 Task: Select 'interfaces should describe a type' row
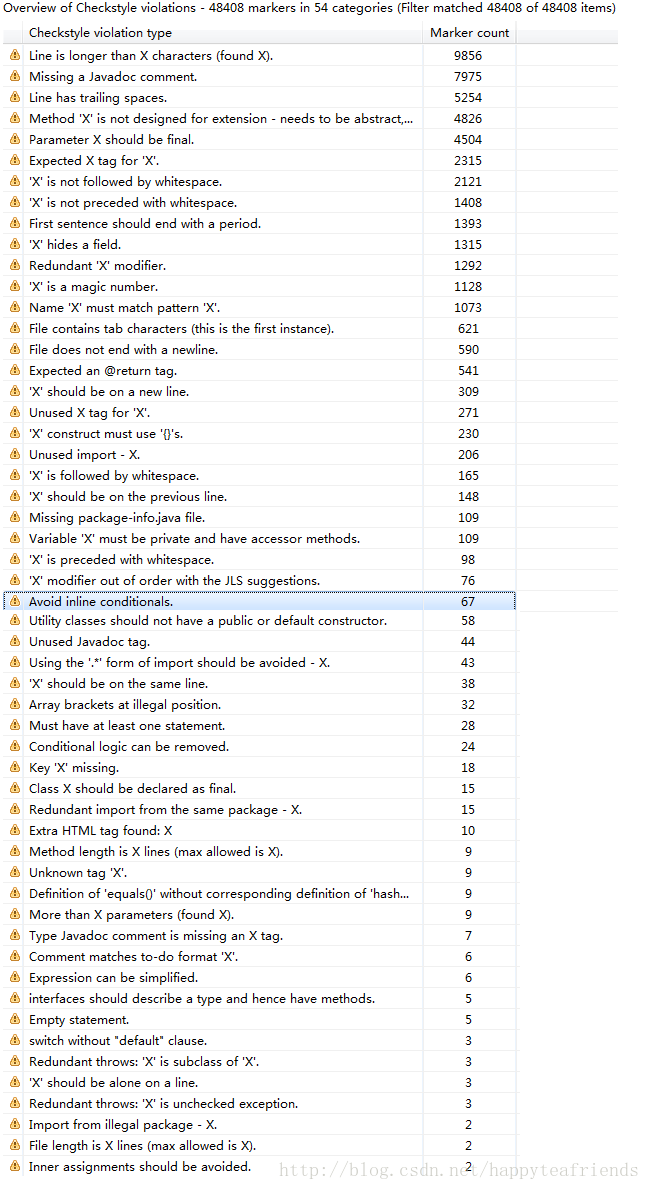coord(260,999)
